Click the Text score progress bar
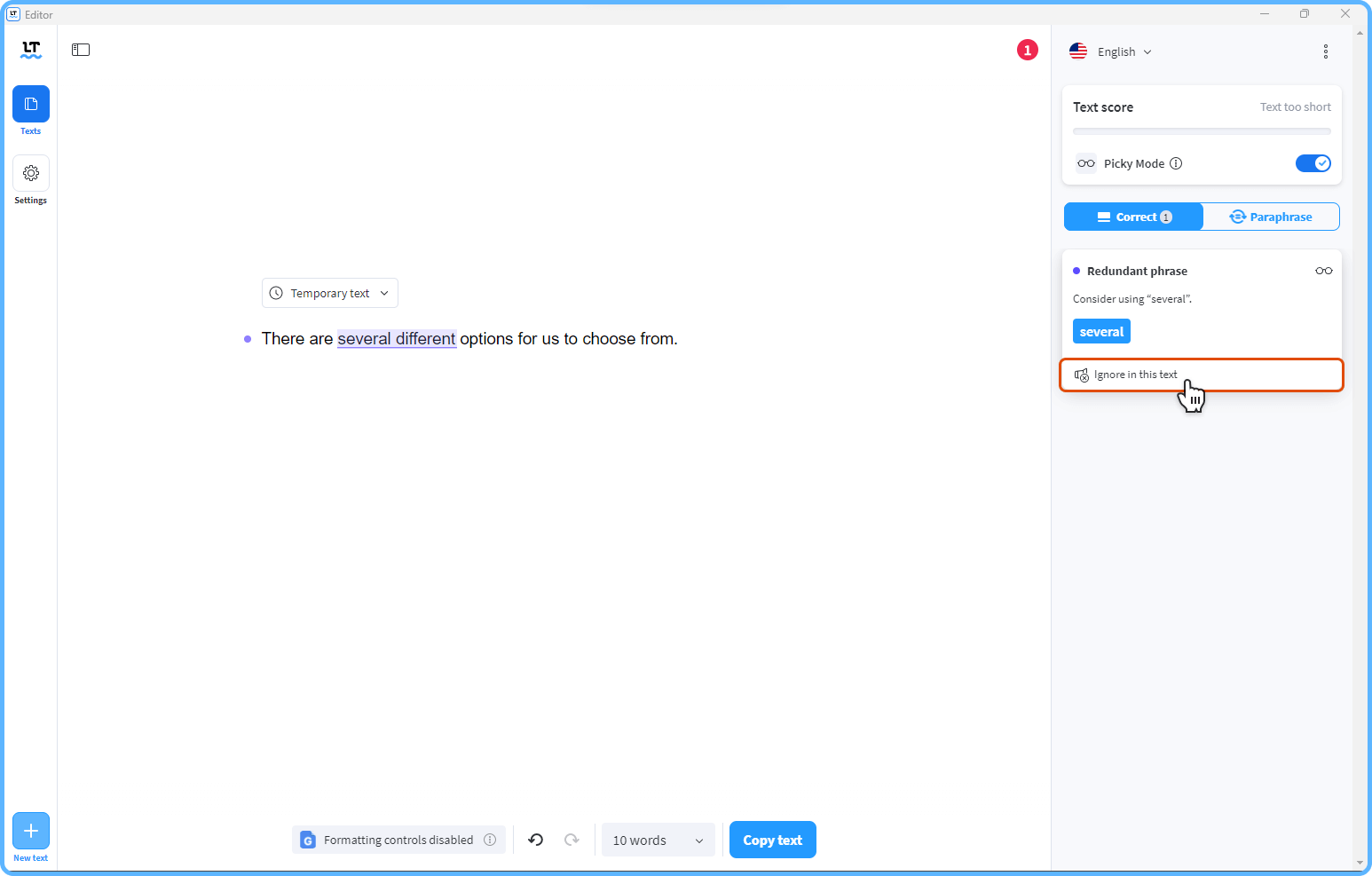Screen dimensions: 1372x876 pos(1202,131)
